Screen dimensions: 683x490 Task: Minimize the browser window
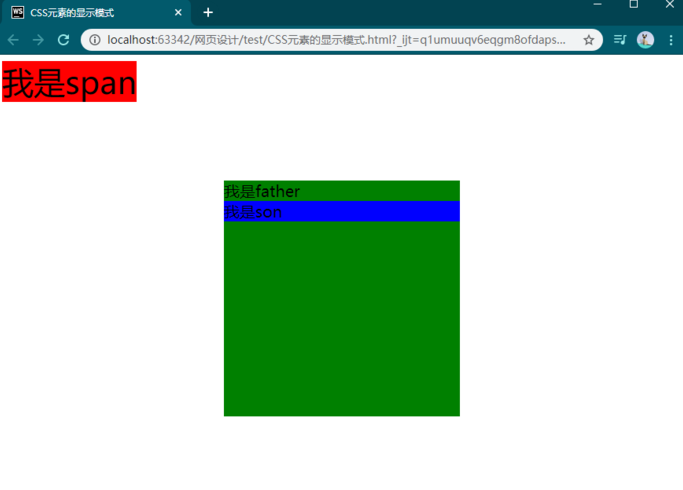598,4
